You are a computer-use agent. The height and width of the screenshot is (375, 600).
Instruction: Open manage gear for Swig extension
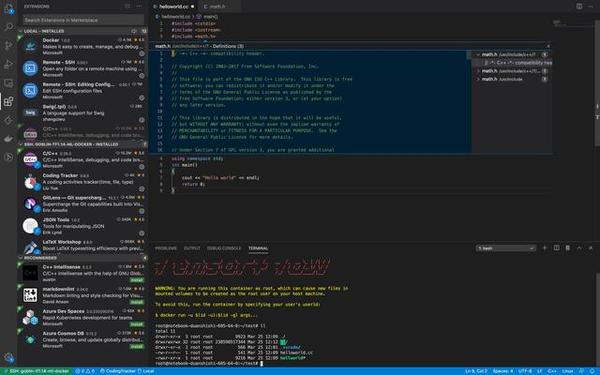pyautogui.click(x=142, y=120)
